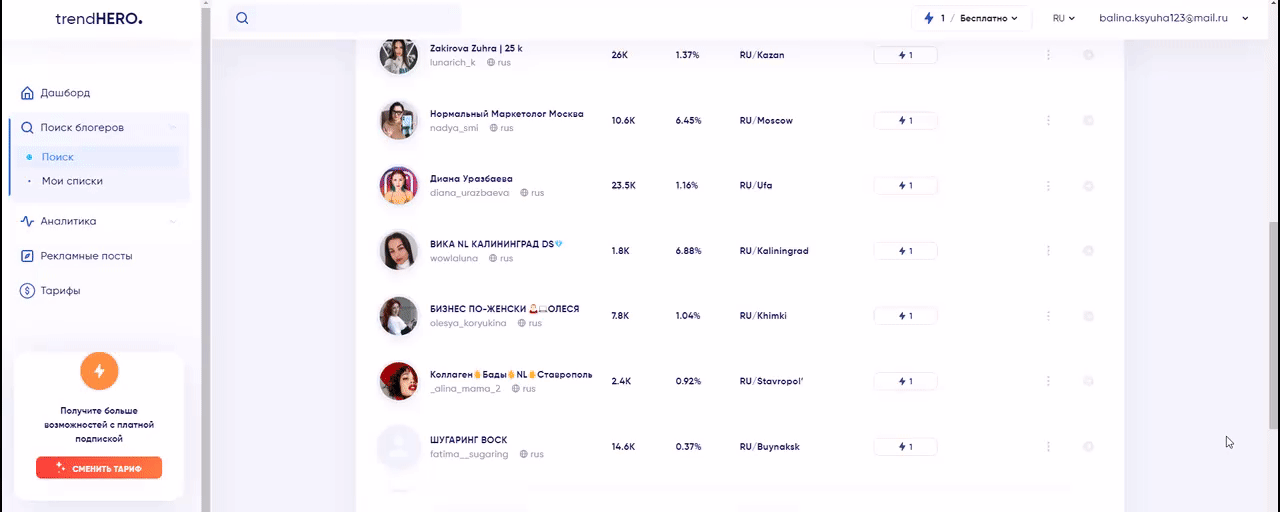The image size is (1280, 512).
Task: Open three-dot menu for nadya_smi row
Action: click(1048, 120)
